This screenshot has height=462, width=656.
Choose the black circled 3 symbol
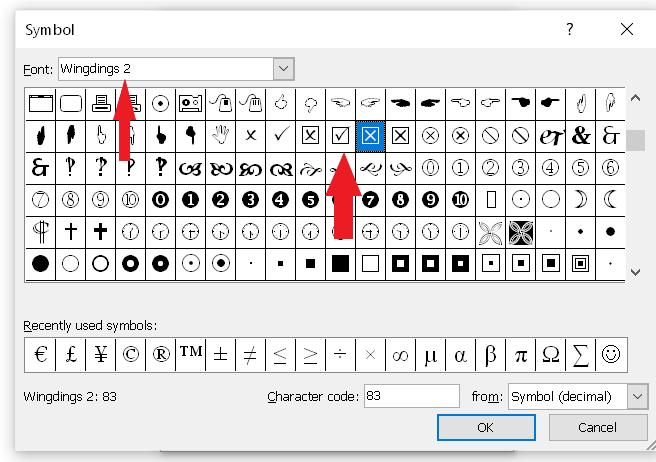pyautogui.click(x=251, y=200)
